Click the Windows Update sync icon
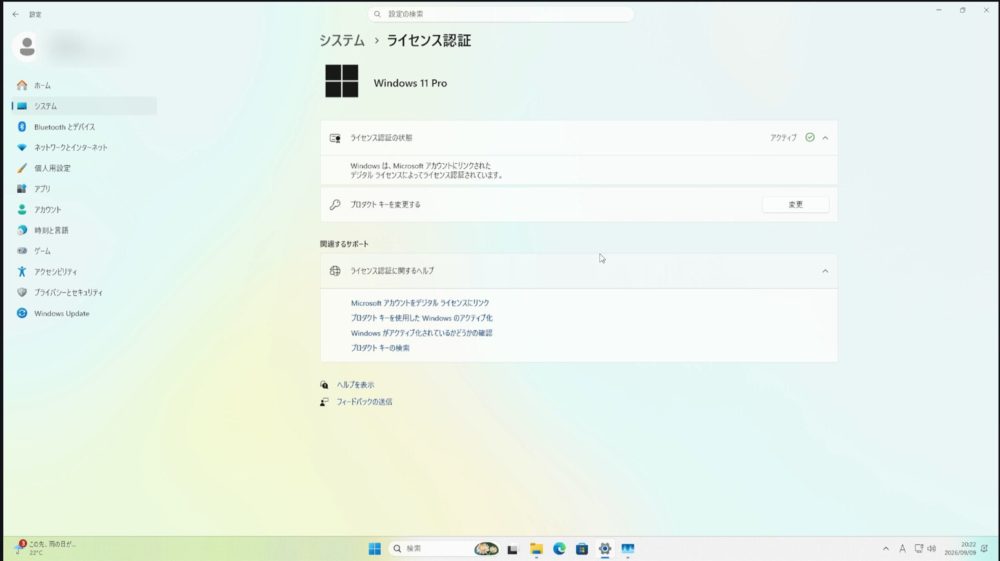The height and width of the screenshot is (561, 1000). pyautogui.click(x=22, y=313)
